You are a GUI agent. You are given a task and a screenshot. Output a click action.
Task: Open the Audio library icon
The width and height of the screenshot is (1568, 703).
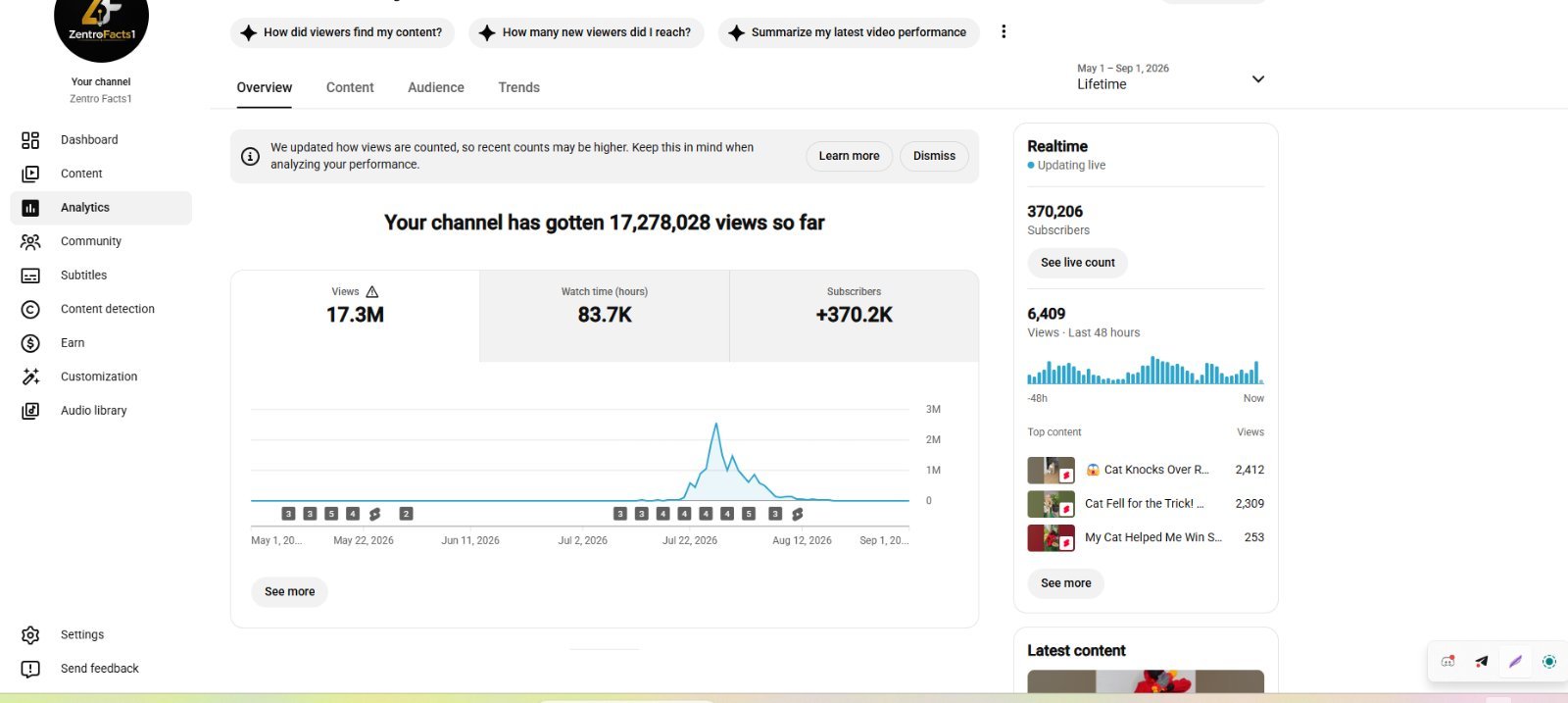30,411
